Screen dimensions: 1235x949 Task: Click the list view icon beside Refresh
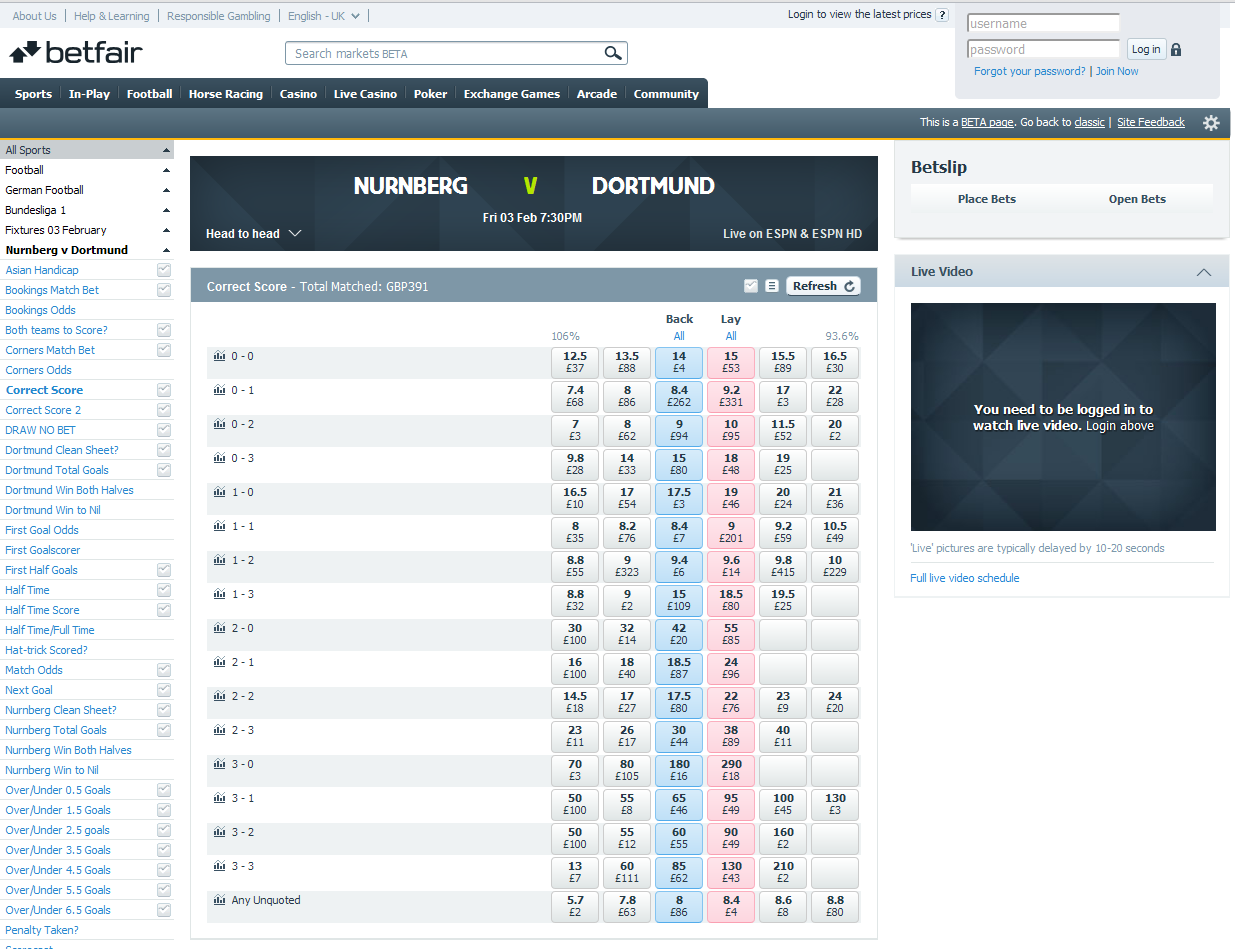pyautogui.click(x=771, y=286)
